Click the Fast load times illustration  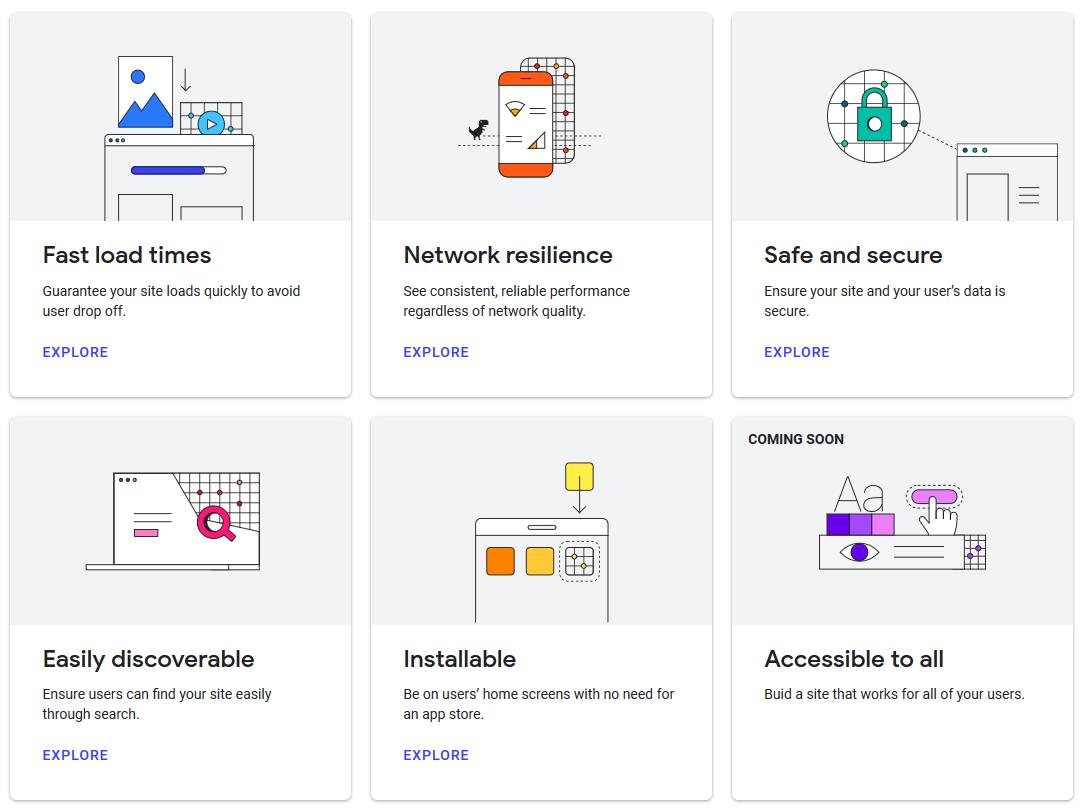pos(179,138)
